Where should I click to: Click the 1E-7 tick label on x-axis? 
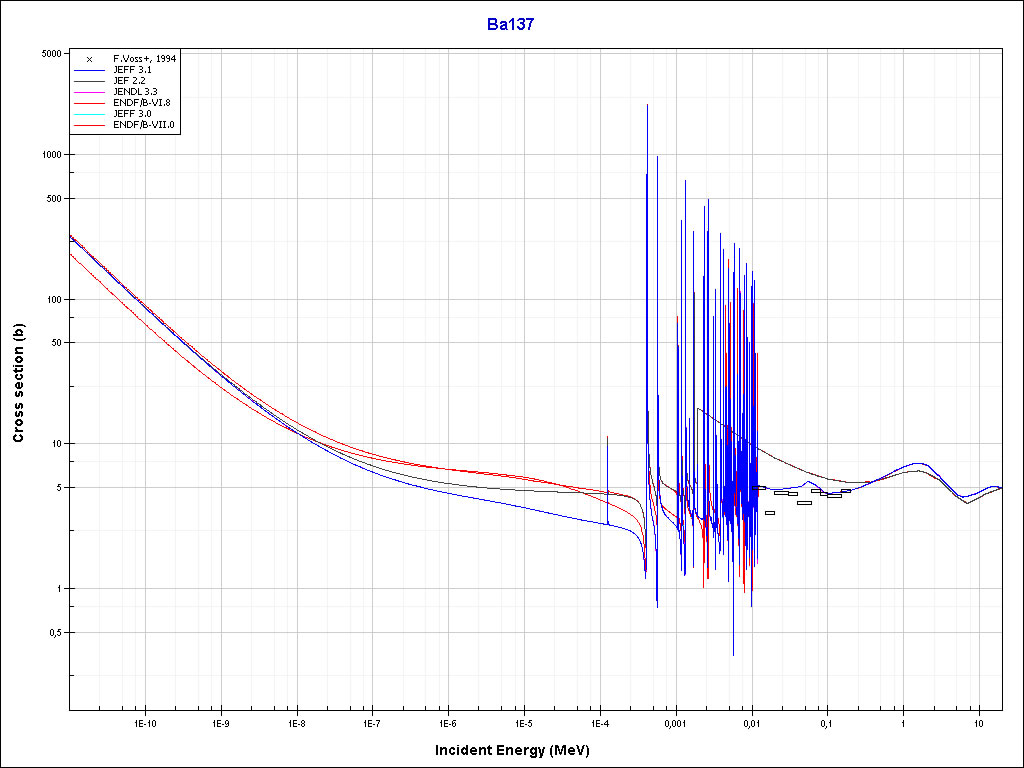coord(372,723)
